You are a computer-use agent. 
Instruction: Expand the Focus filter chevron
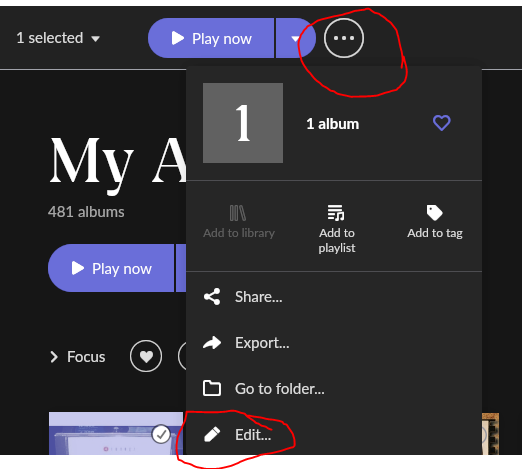54,357
